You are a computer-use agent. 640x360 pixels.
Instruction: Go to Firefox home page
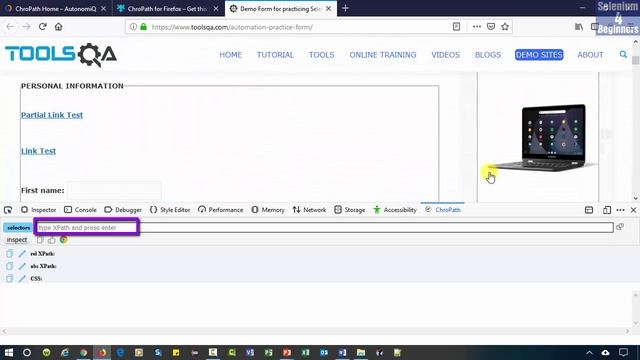point(58,27)
